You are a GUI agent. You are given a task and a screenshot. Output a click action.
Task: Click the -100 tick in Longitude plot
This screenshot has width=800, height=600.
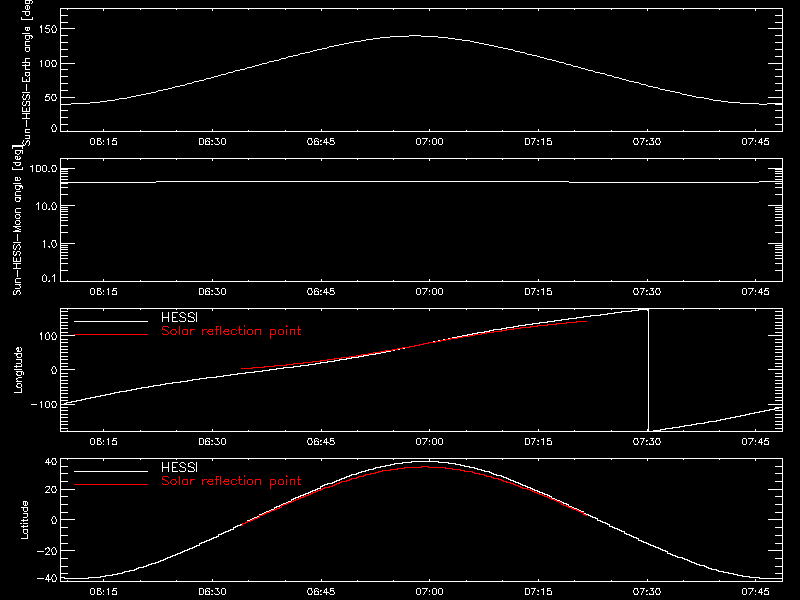pos(44,404)
